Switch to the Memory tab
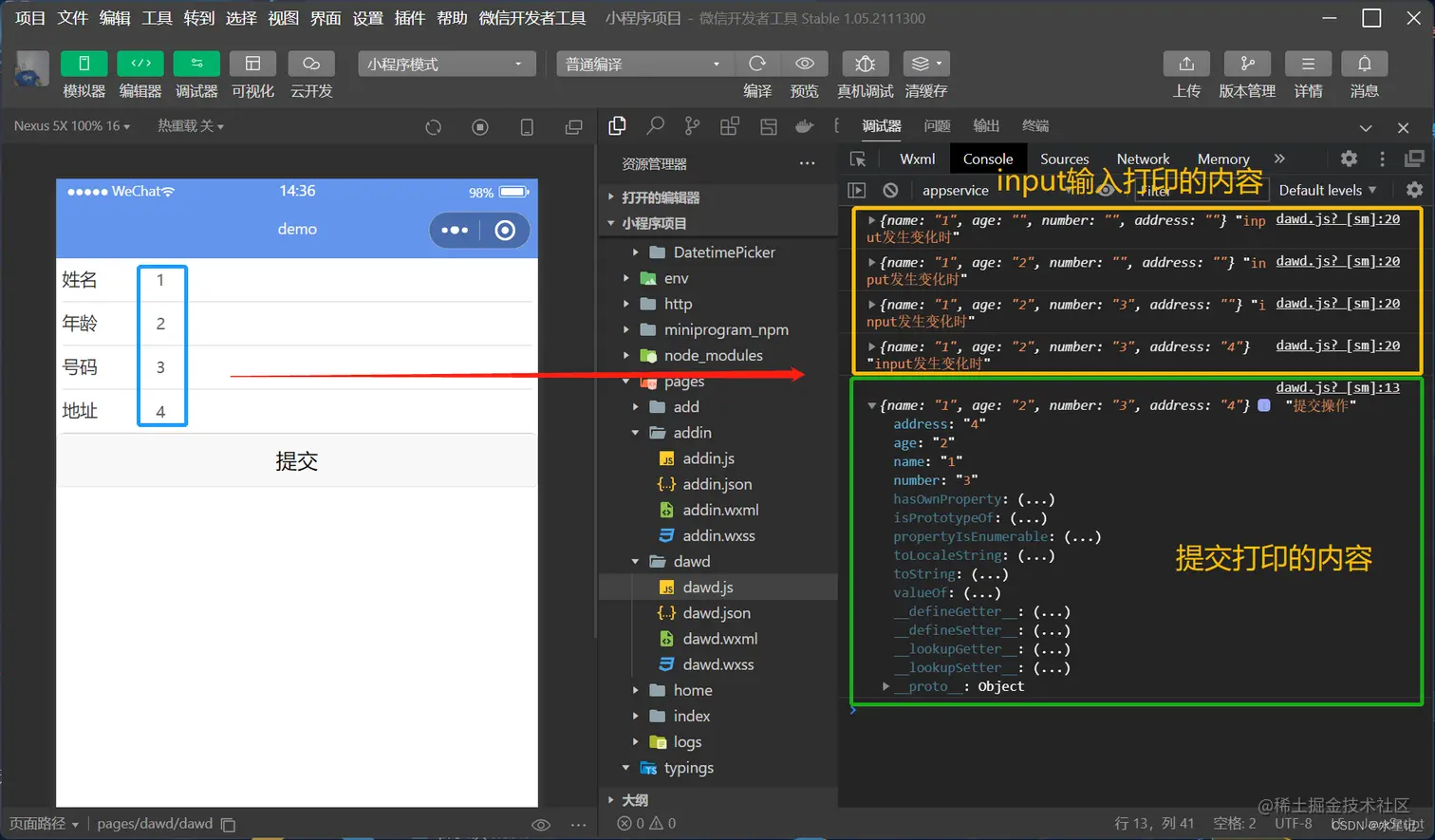Viewport: 1435px width, 840px height. tap(1223, 159)
